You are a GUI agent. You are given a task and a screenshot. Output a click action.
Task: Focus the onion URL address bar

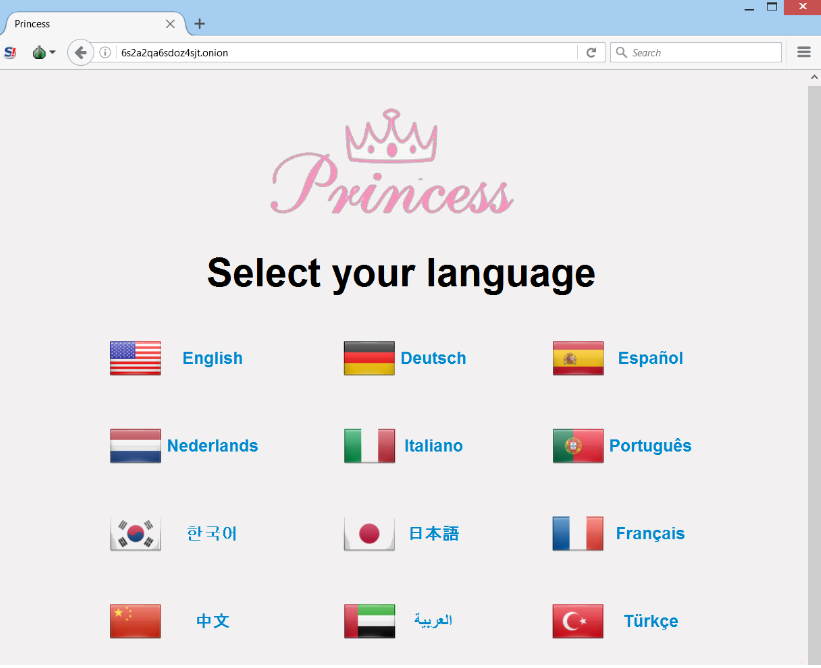(x=346, y=52)
